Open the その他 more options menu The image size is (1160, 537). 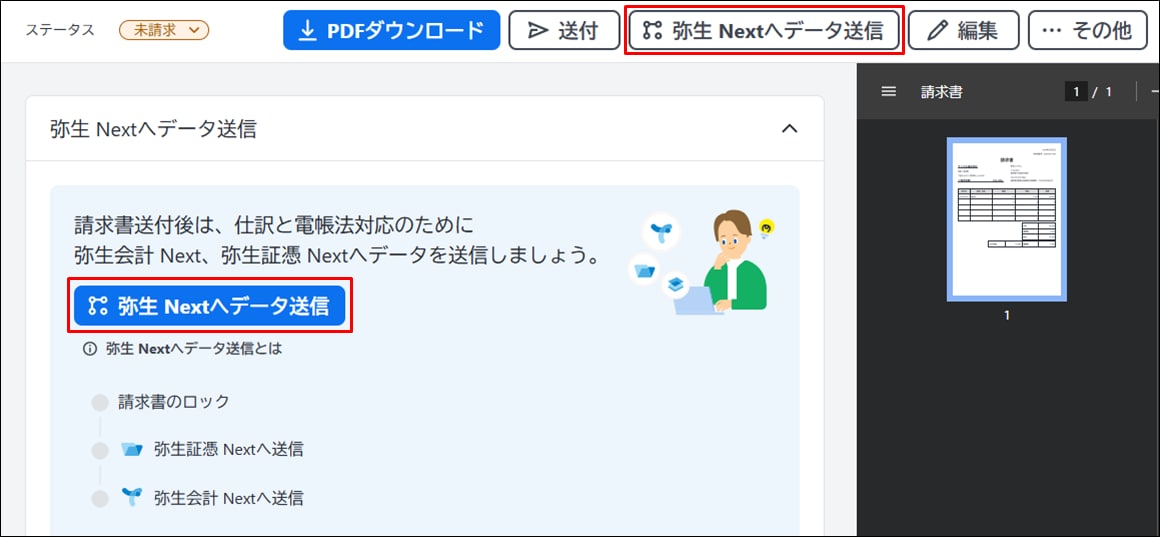point(1087,30)
